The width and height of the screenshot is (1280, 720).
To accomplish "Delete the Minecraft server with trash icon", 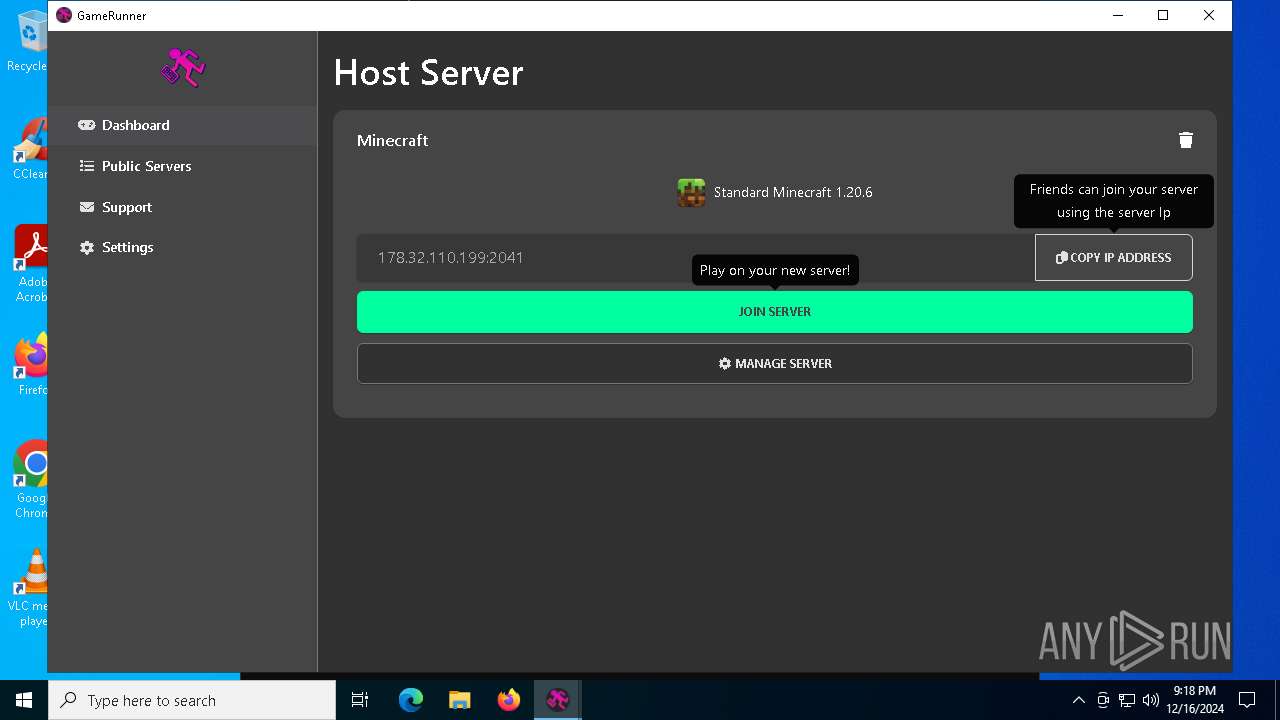I will point(1185,140).
